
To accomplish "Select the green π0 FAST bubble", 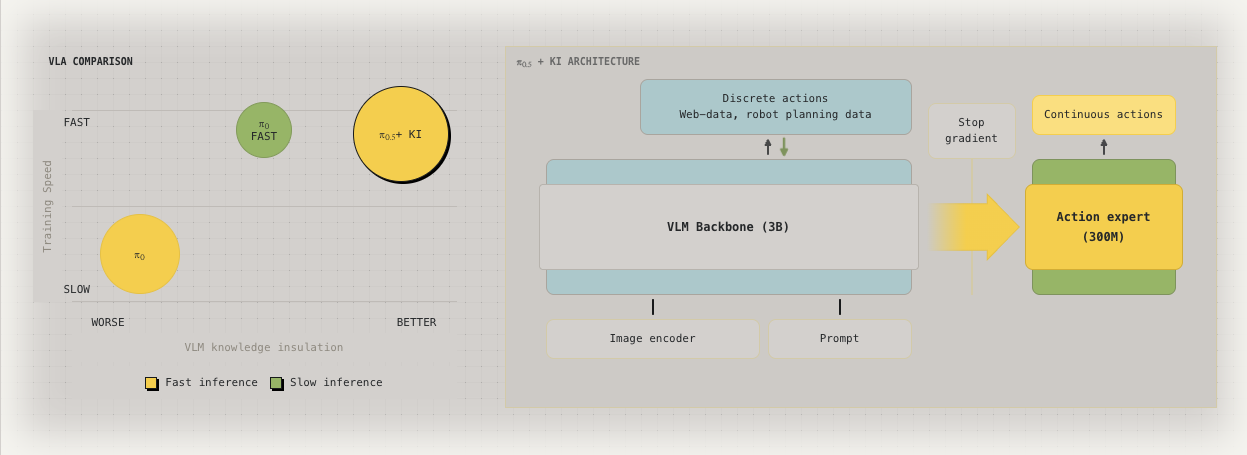I will [x=264, y=130].
